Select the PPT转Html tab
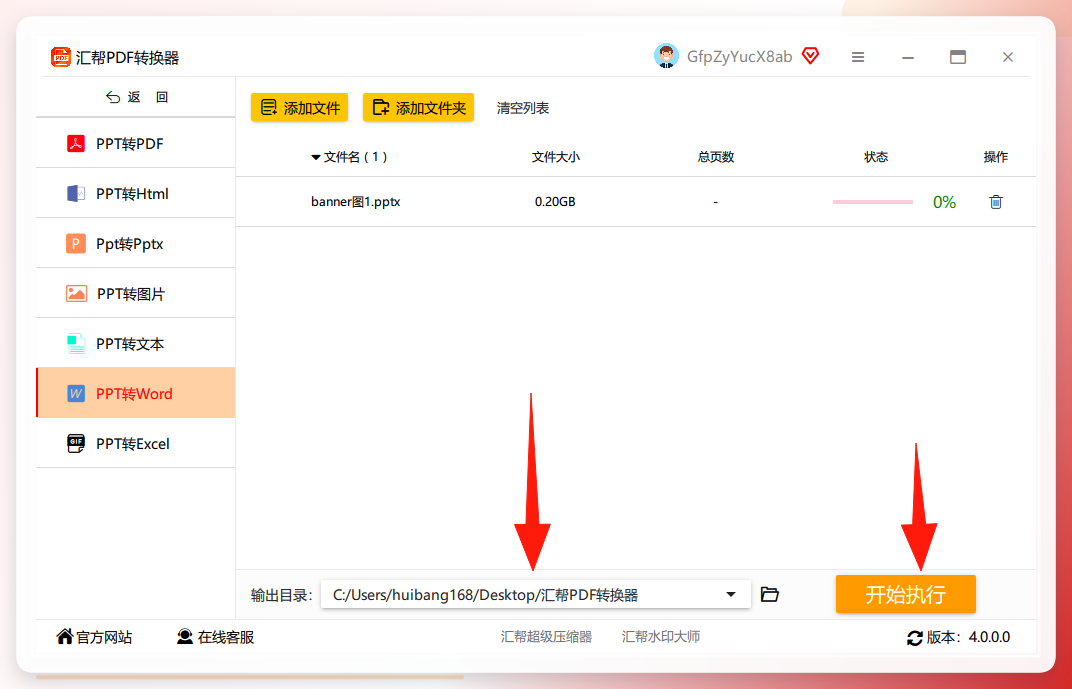This screenshot has height=689, width=1072. pos(135,193)
